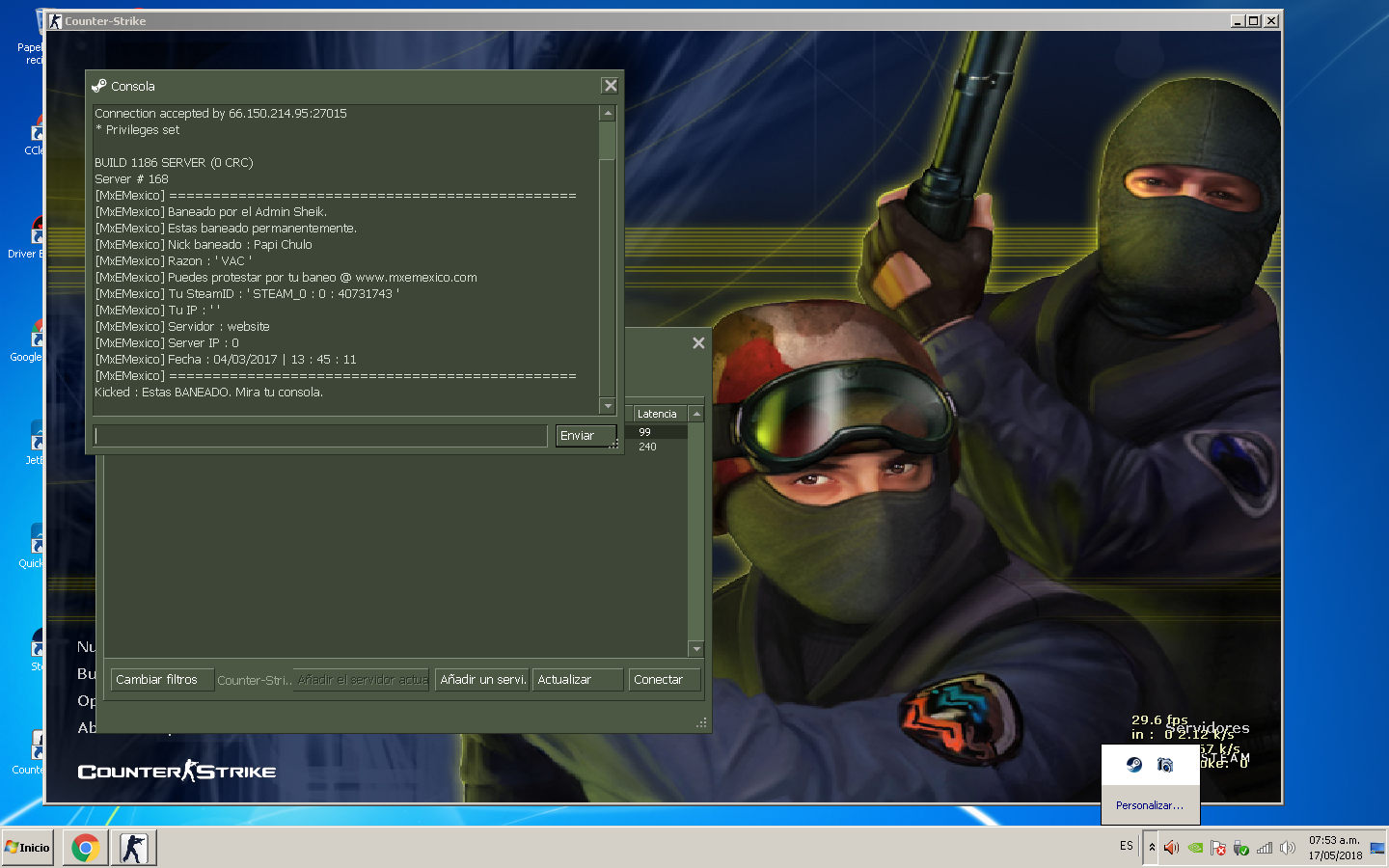Click the gray speaker tray icon

pos(1288,848)
